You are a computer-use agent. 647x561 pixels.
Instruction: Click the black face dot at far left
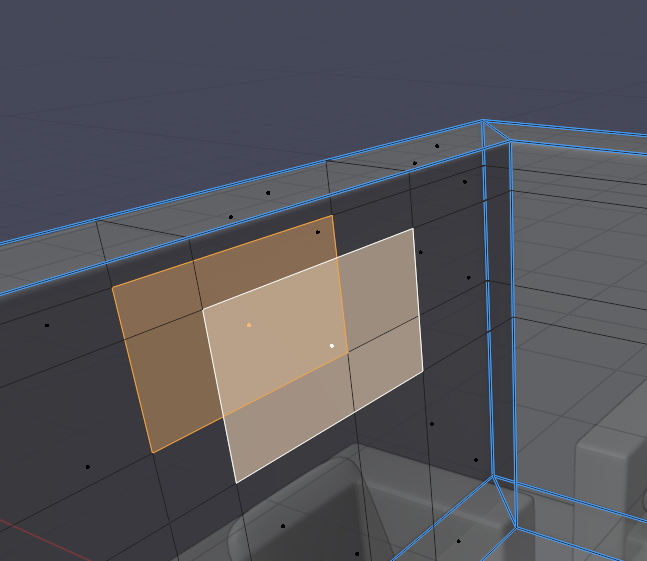point(47,325)
